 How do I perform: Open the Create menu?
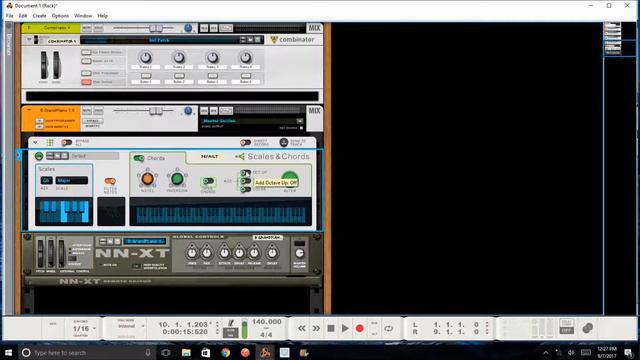pos(40,16)
